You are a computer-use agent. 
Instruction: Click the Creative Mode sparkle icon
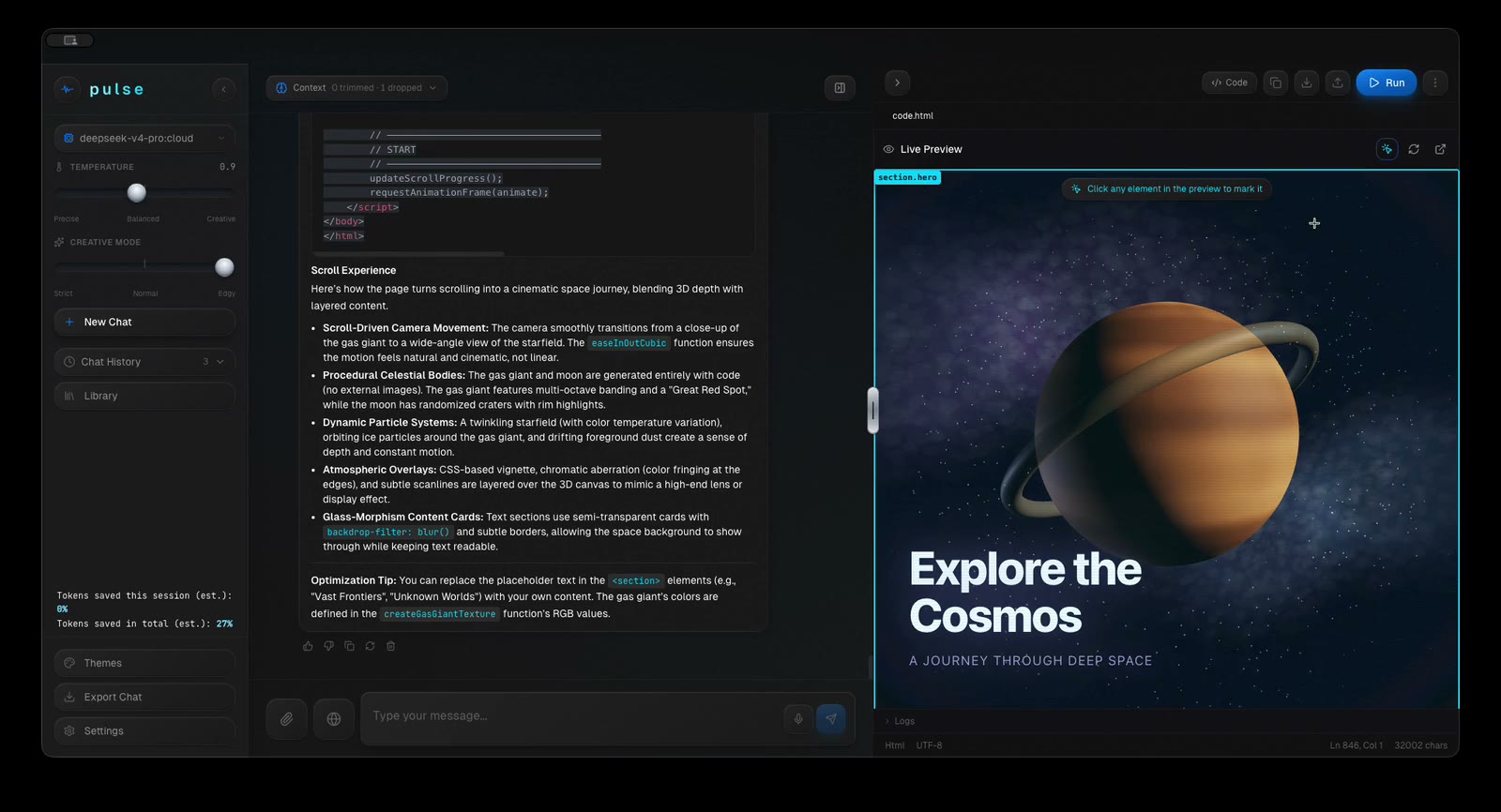[59, 242]
